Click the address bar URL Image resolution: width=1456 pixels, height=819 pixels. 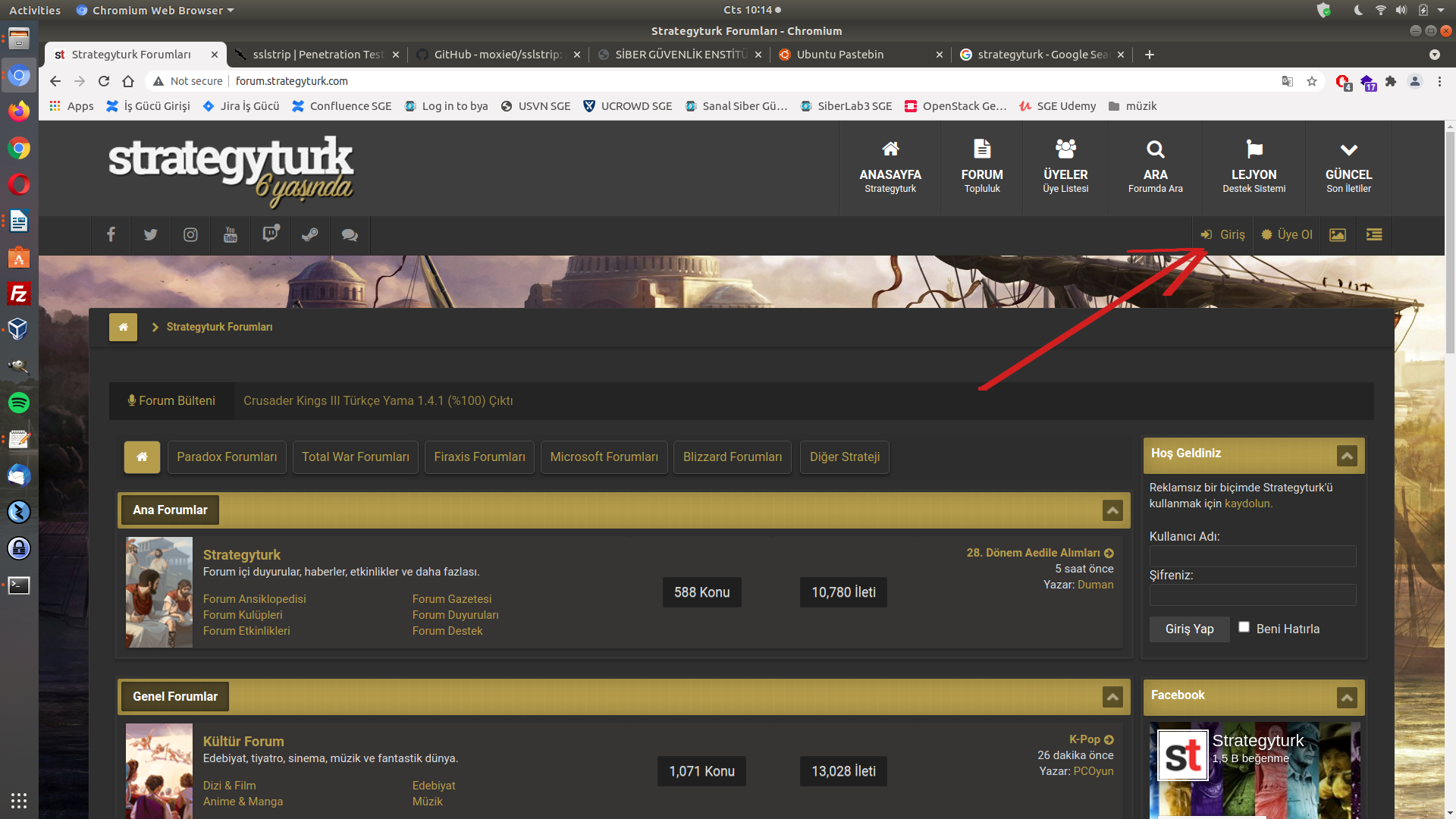point(292,81)
